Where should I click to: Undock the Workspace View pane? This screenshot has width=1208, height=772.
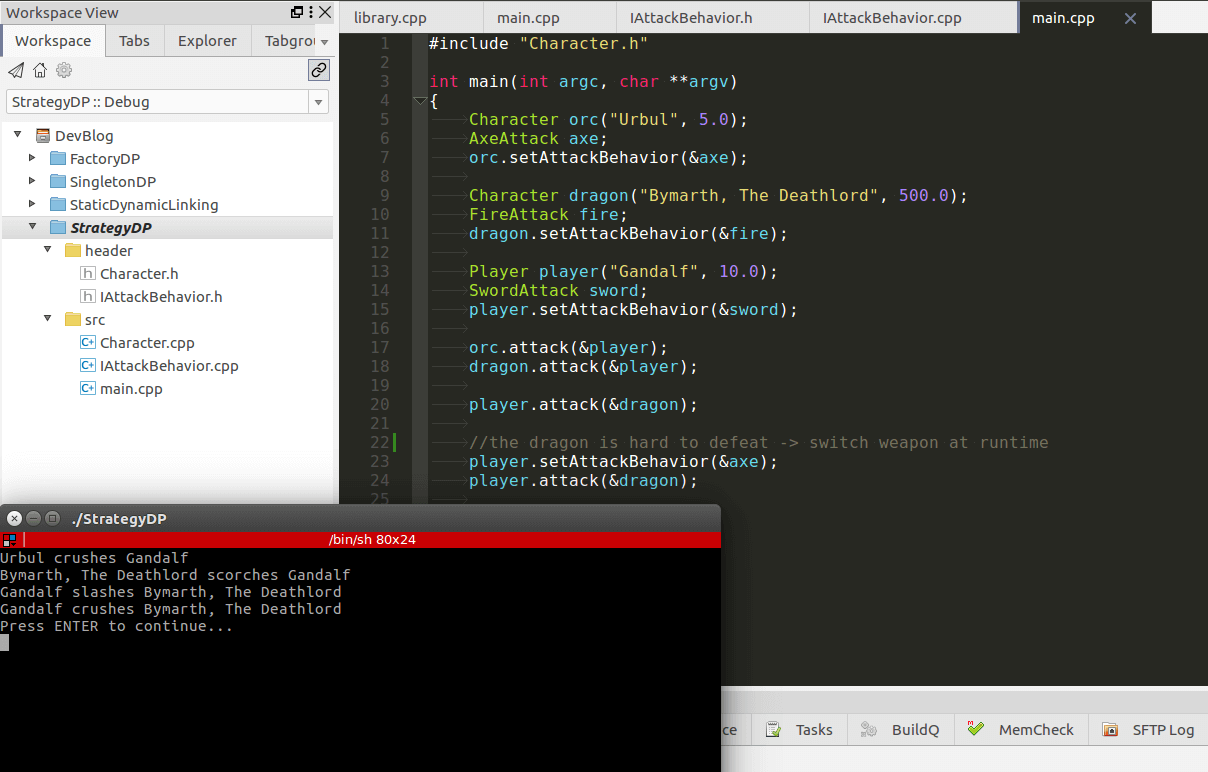[297, 13]
